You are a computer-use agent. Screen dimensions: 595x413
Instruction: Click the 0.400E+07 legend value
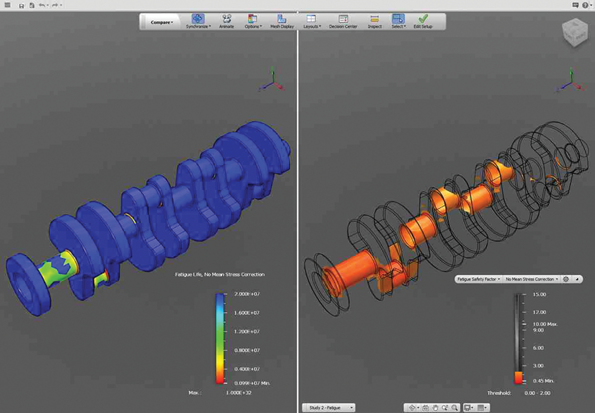[x=247, y=369]
